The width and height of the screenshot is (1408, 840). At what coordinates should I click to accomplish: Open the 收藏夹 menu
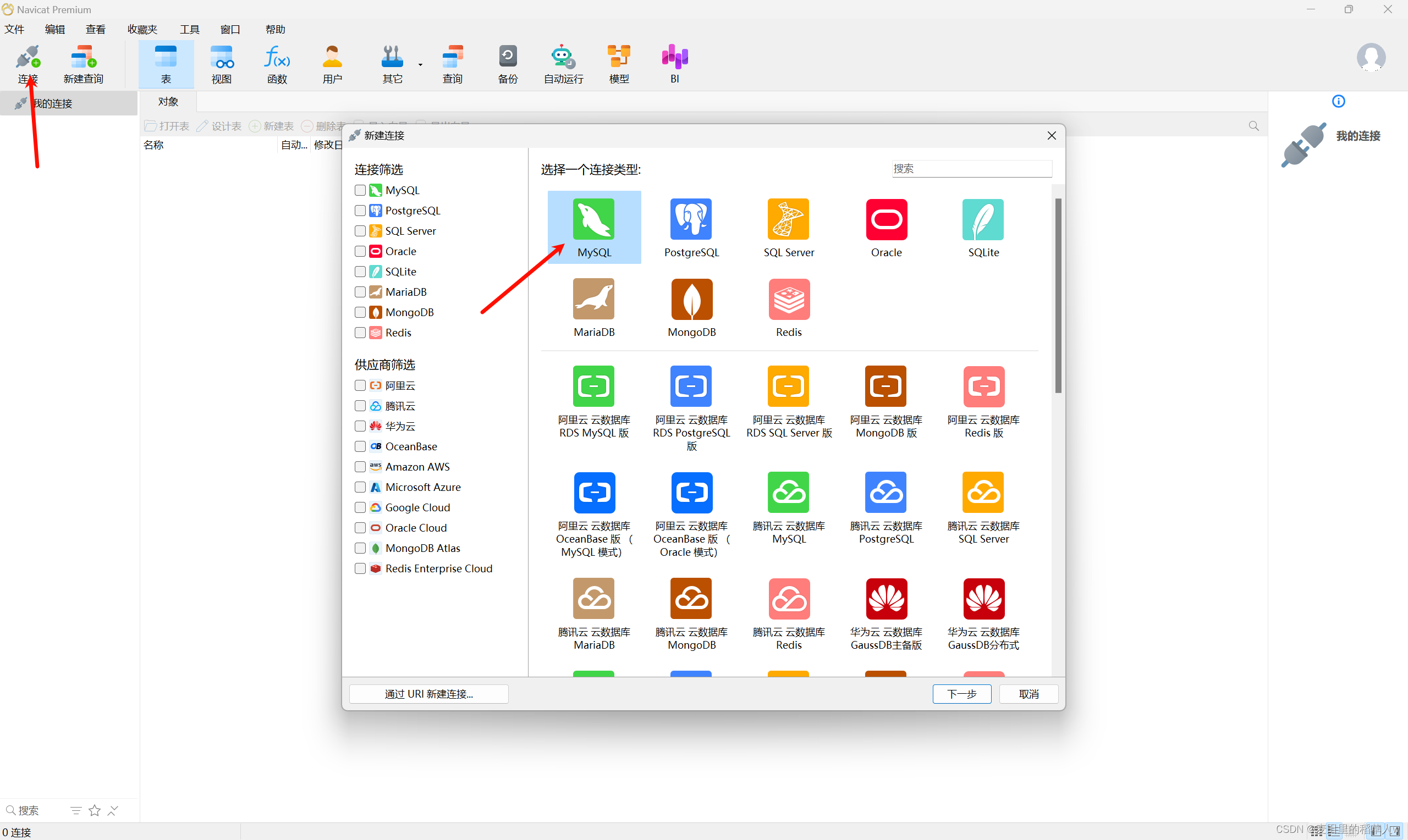[142, 30]
